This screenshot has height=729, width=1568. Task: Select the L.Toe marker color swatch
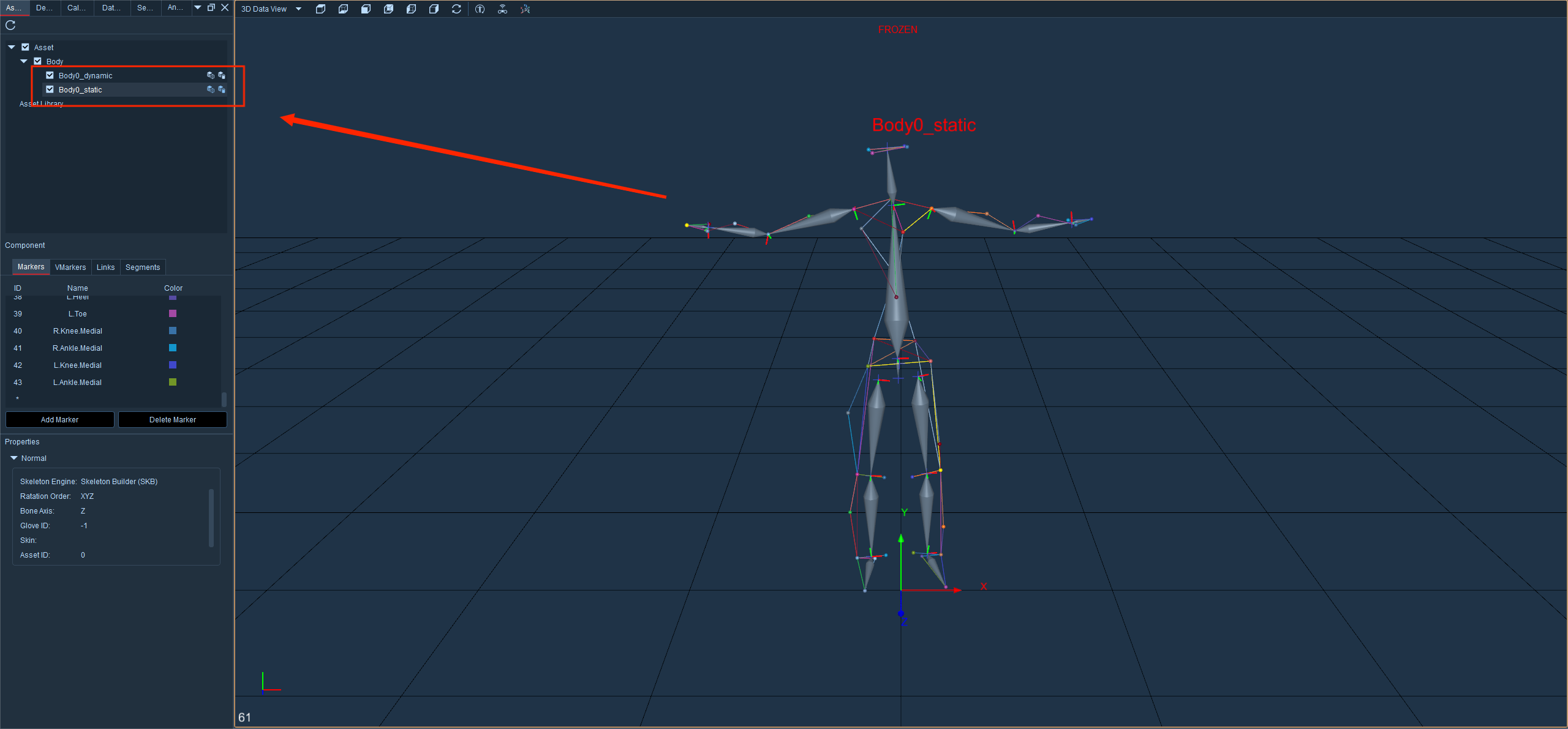pos(173,313)
